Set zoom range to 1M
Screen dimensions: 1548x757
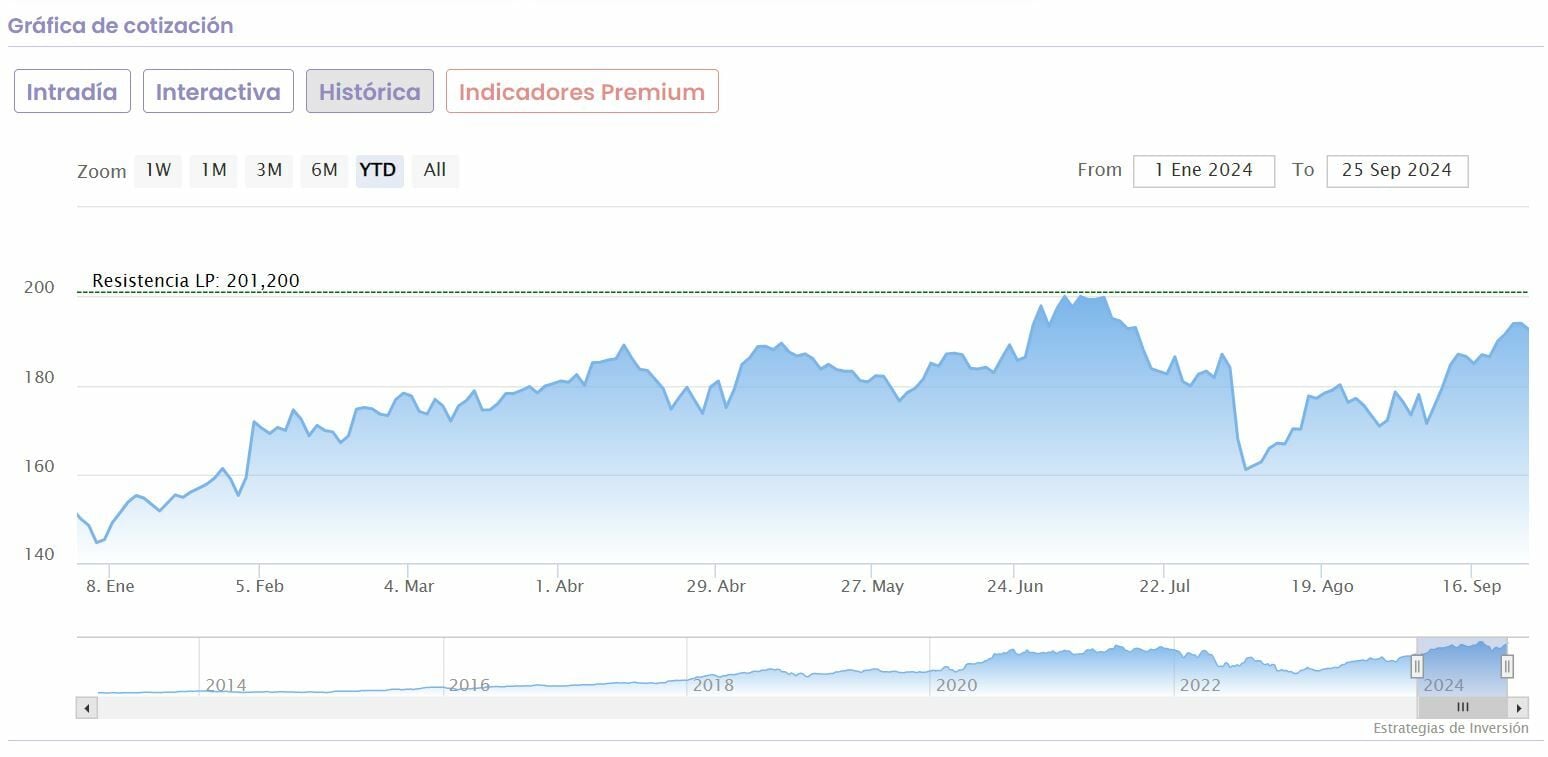pyautogui.click(x=214, y=170)
